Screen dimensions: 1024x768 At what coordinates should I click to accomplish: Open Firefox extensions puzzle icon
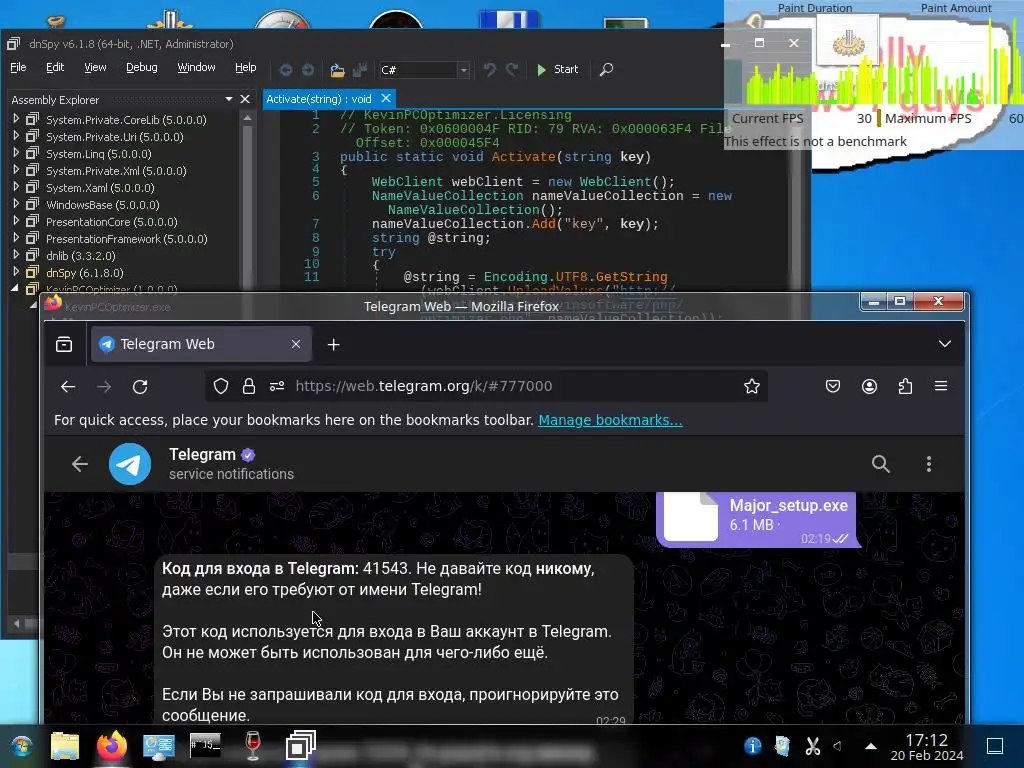(x=905, y=387)
